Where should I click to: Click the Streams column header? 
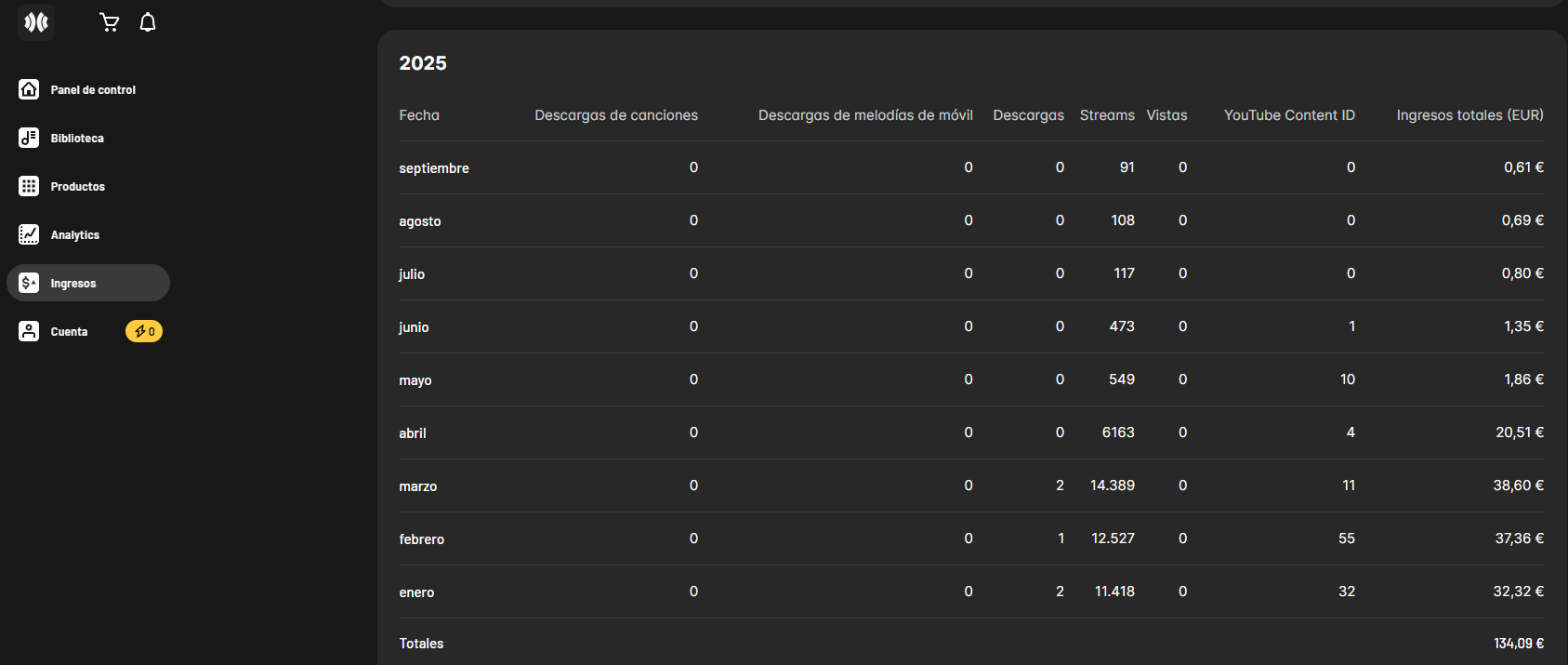click(x=1107, y=115)
